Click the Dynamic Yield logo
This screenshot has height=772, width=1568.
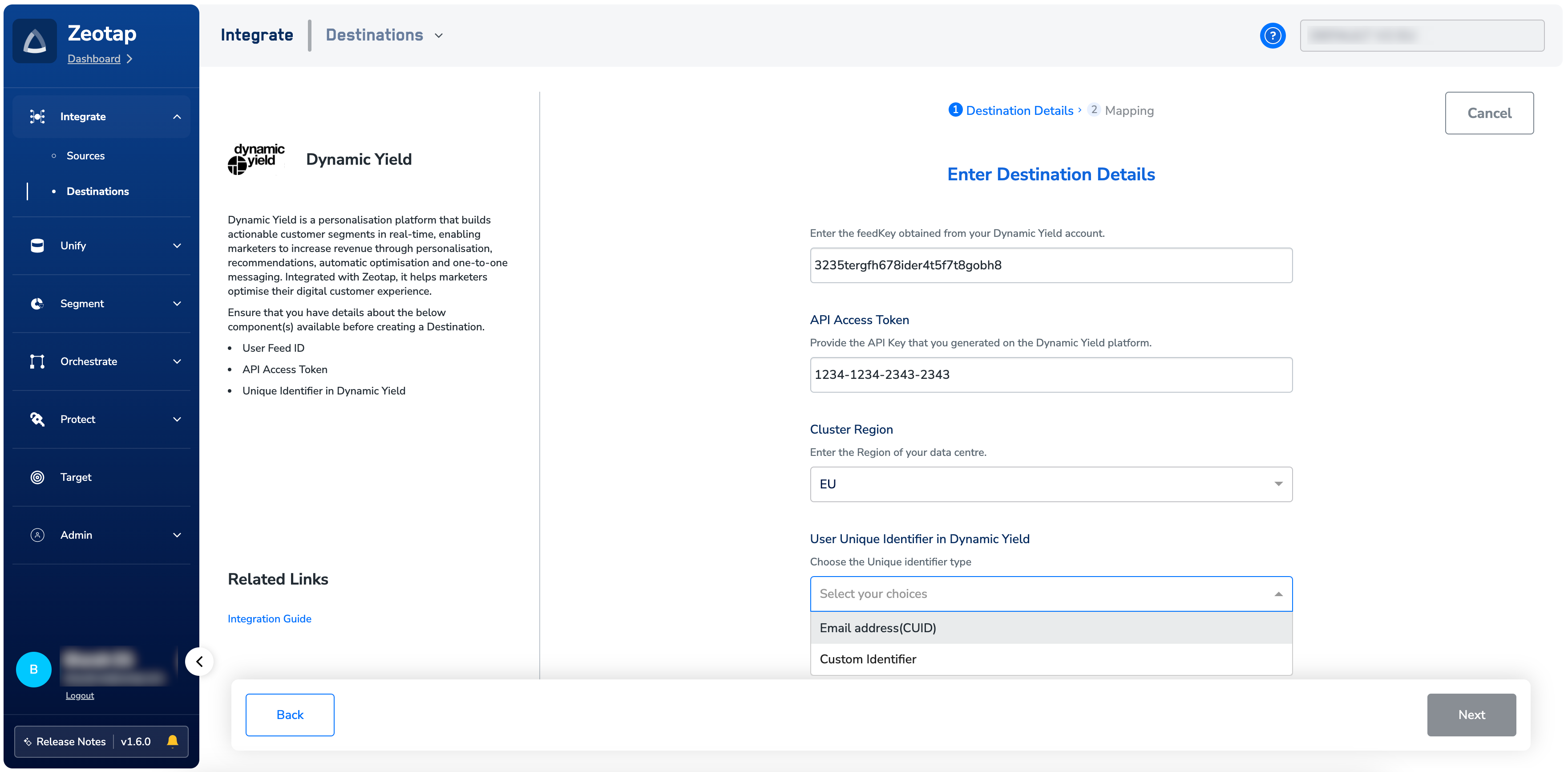[x=256, y=159]
